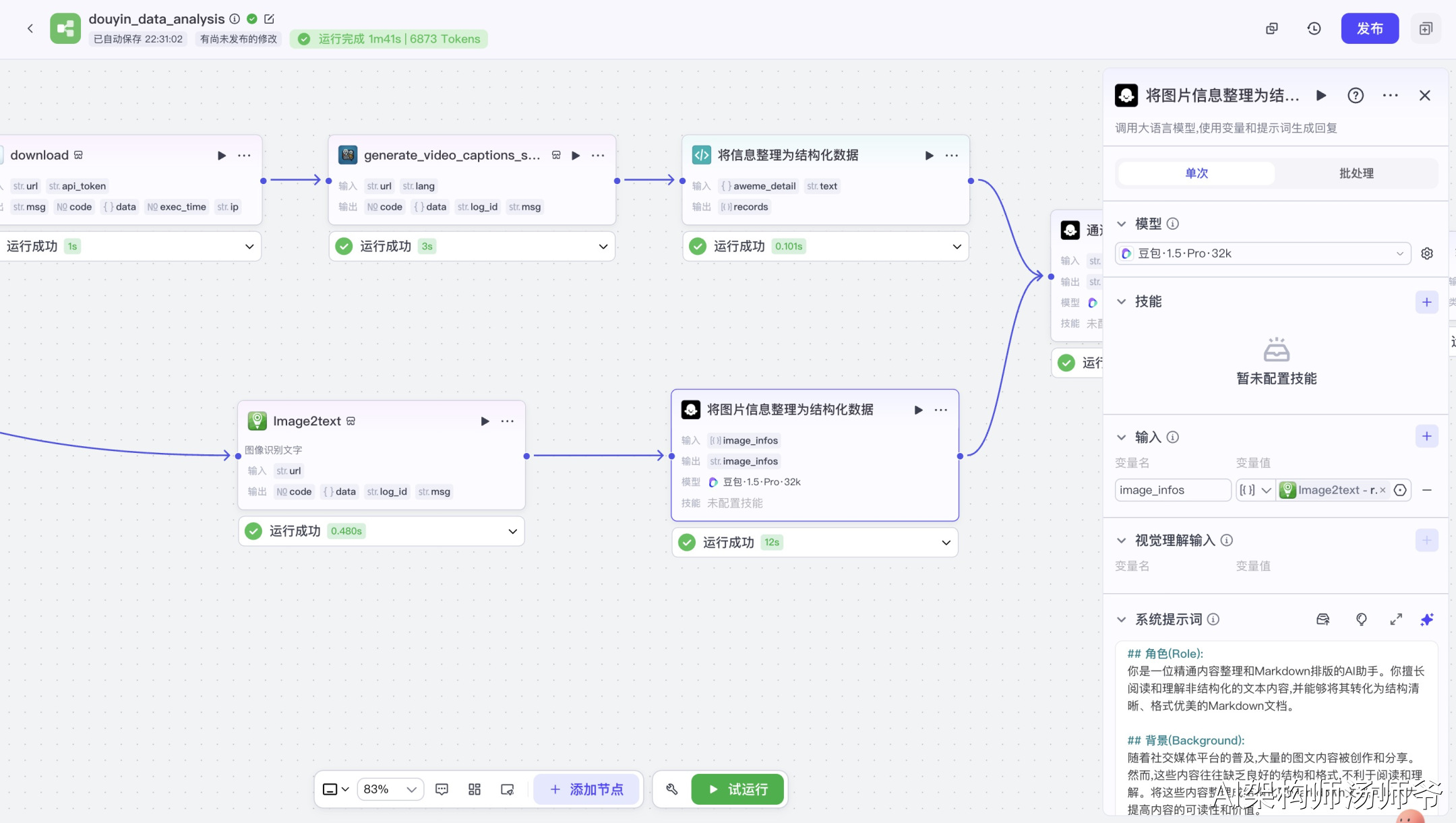The image size is (1456, 823).
Task: Click the 试运行 test run button
Action: pos(737,789)
